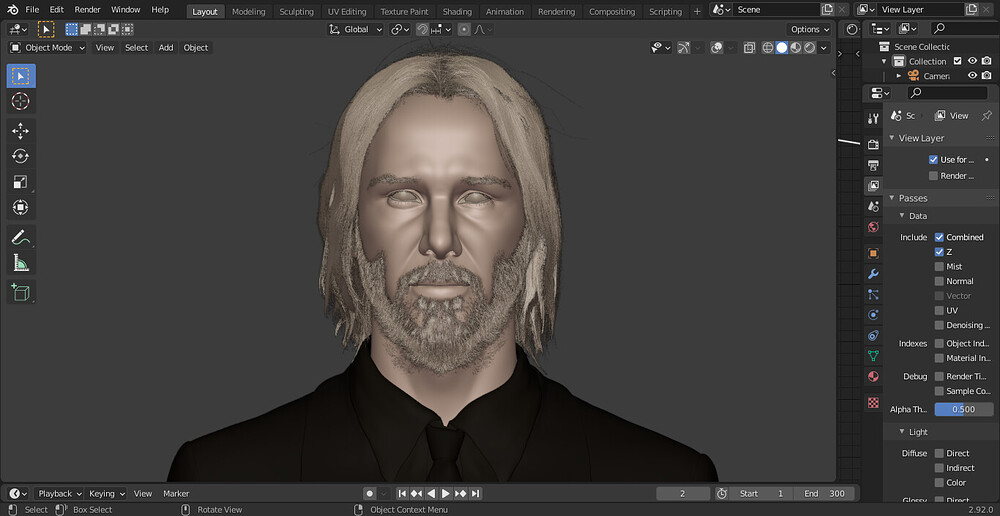Select the Annotate tool
This screenshot has width=1000, height=516.
(20, 237)
